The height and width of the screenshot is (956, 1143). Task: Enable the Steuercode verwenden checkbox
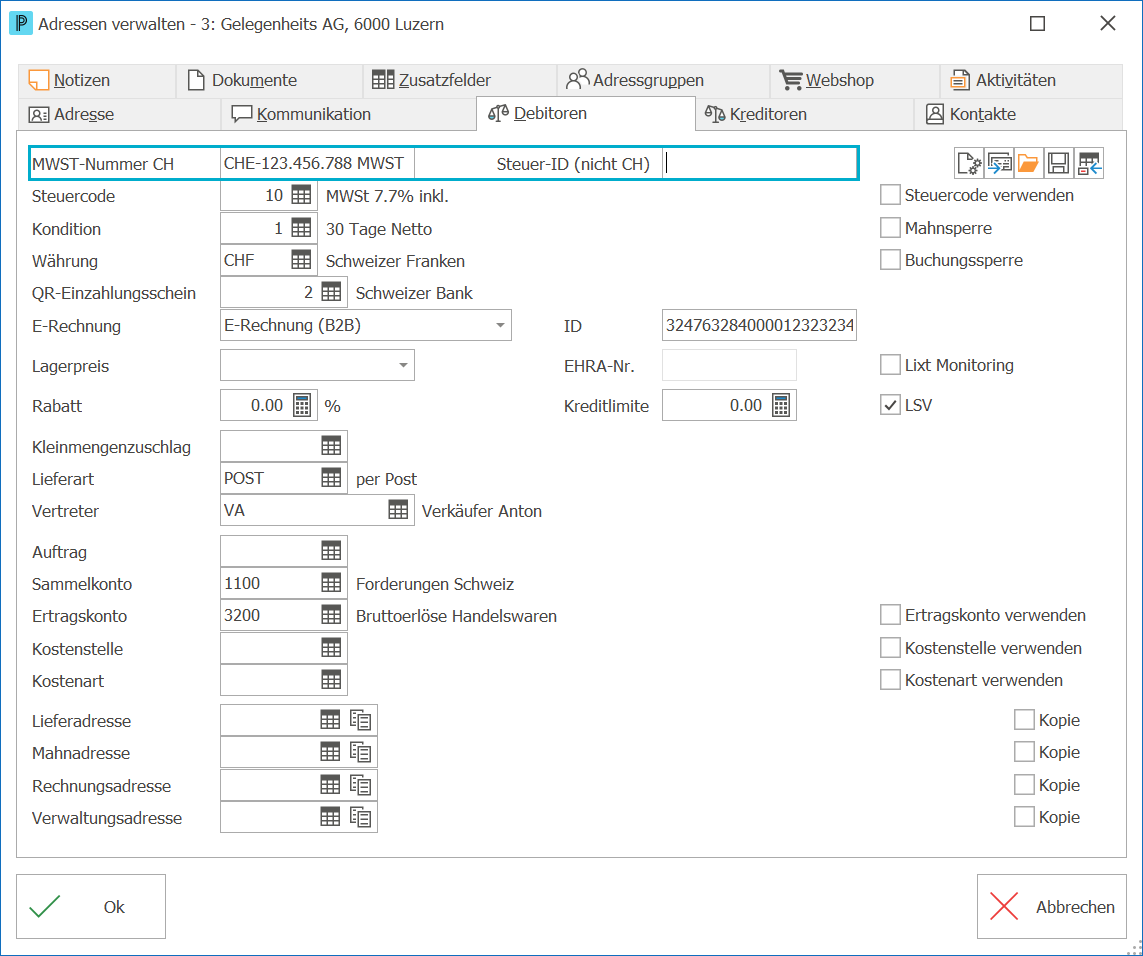click(x=890, y=195)
